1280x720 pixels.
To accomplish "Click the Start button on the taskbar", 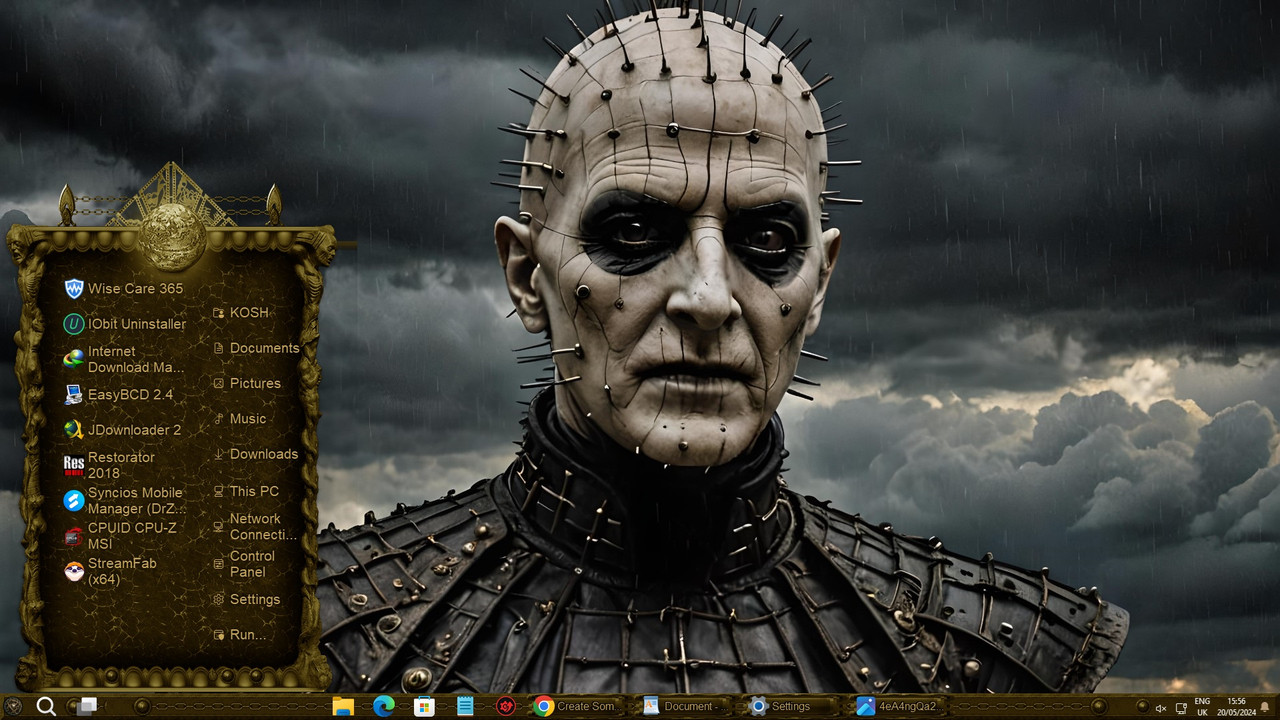I will [13, 706].
